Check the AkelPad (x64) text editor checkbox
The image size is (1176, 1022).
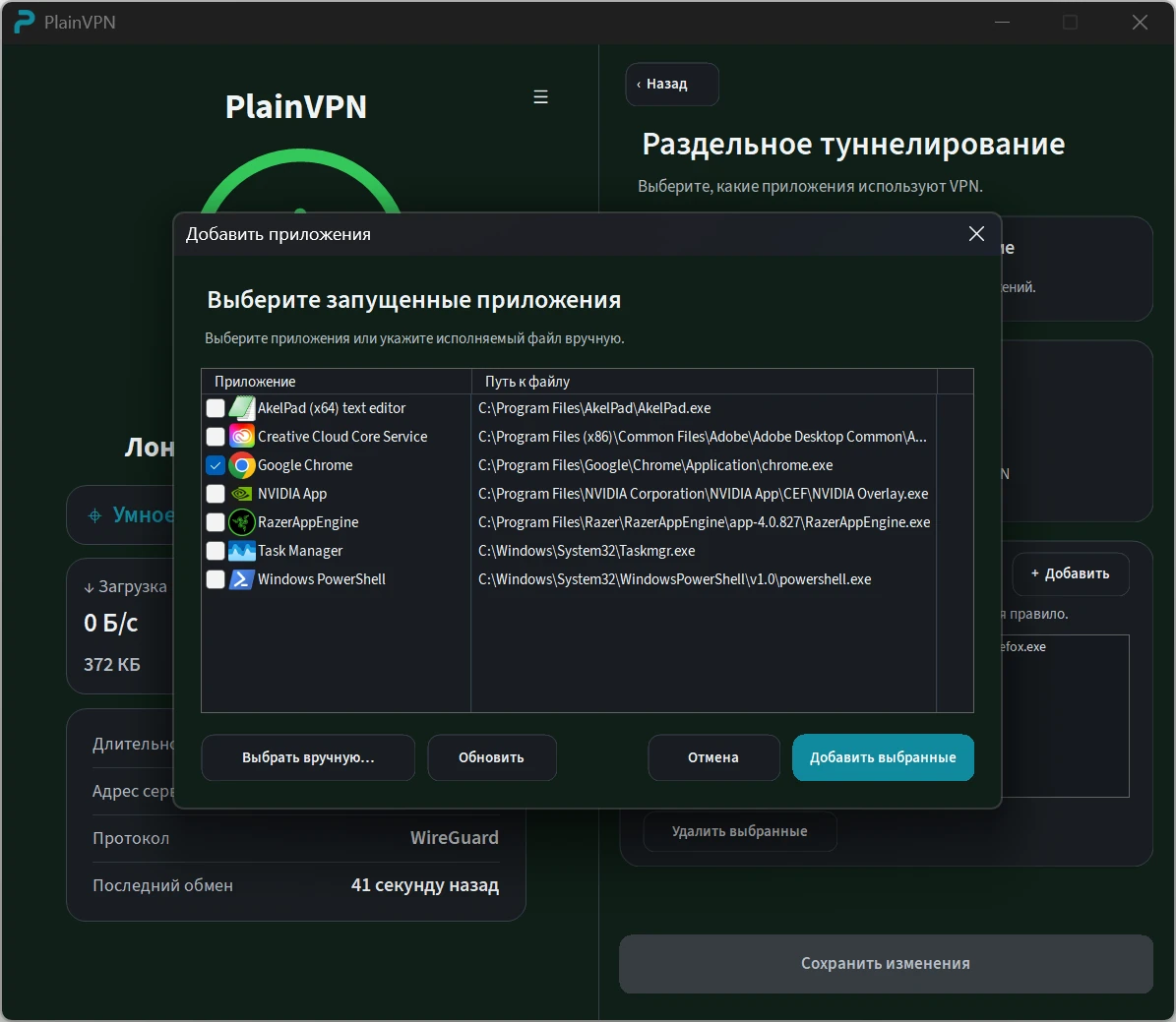point(216,408)
